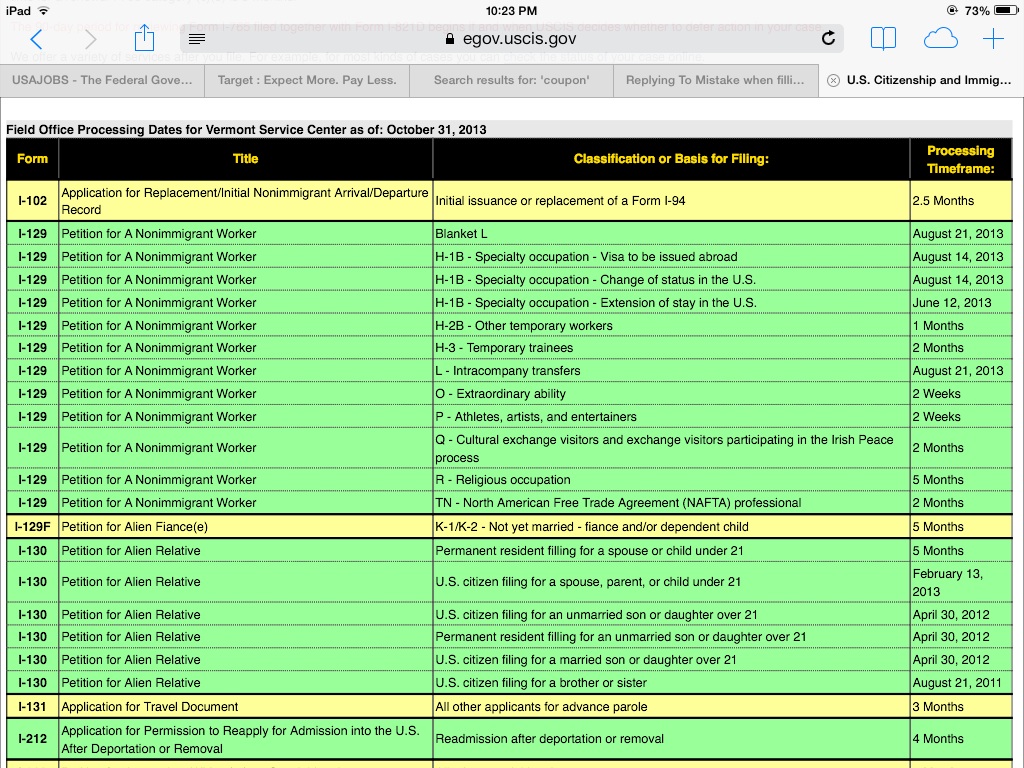Open the share sheet icon
Image resolution: width=1024 pixels, height=768 pixels.
coord(144,38)
